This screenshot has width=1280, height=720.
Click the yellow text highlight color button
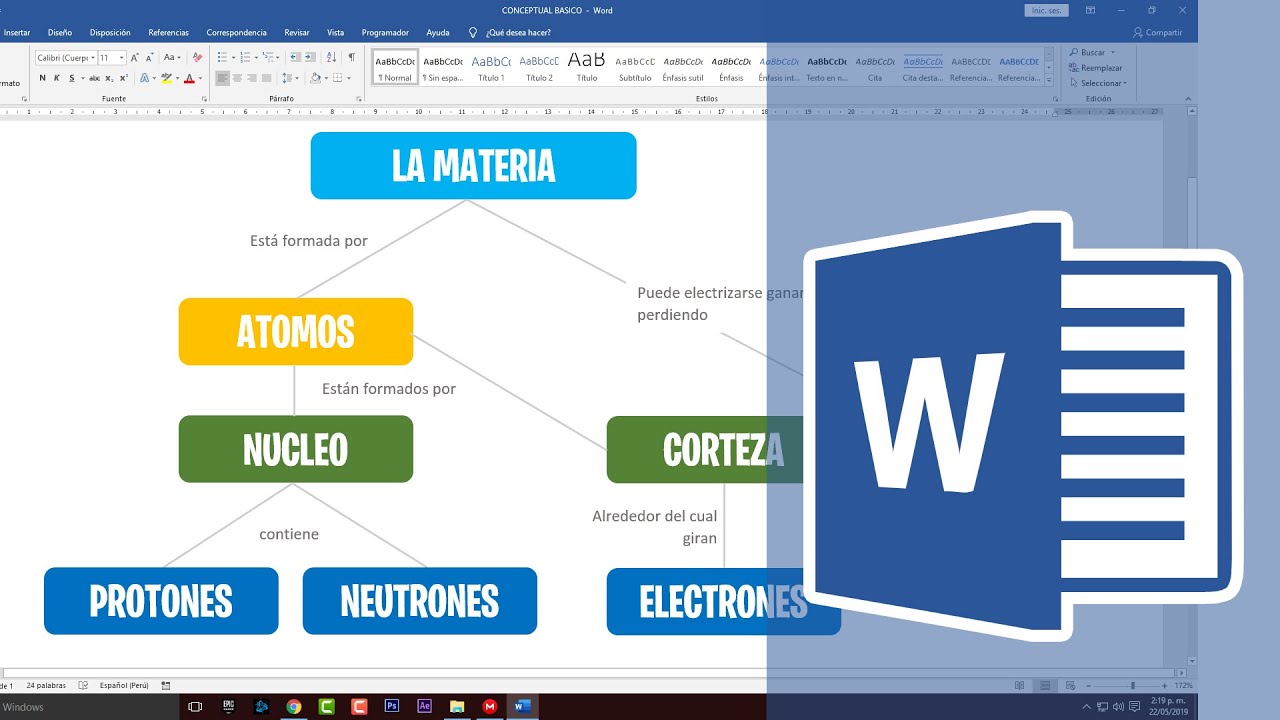(166, 78)
